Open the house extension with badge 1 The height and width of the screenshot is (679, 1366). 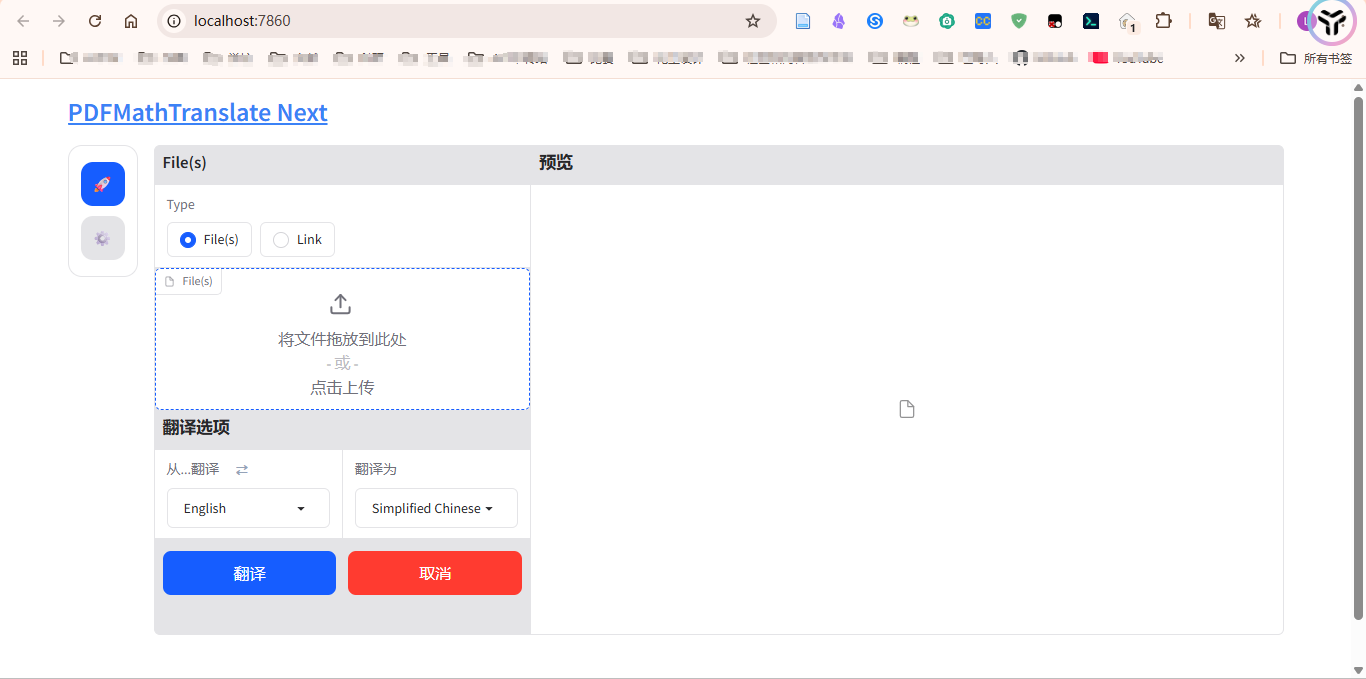(x=1127, y=22)
